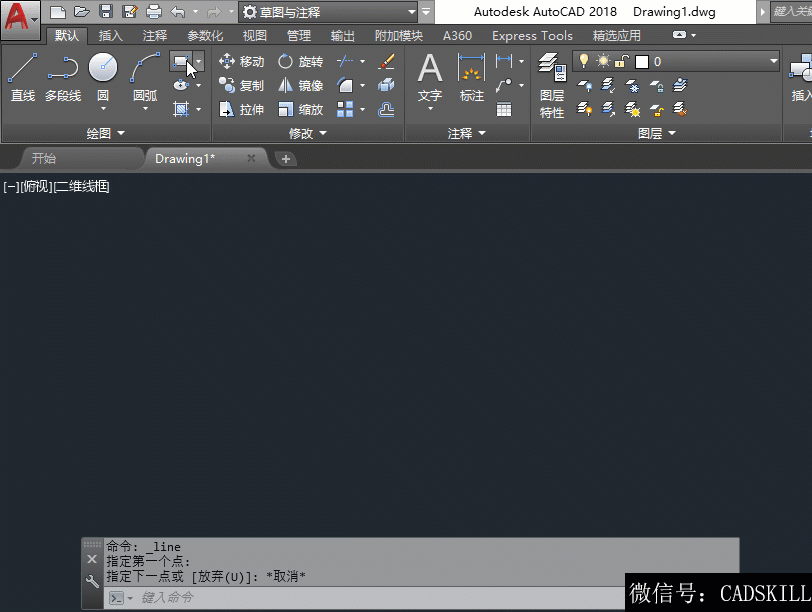Click the white layer color swatch
This screenshot has width=812, height=612.
click(x=641, y=62)
